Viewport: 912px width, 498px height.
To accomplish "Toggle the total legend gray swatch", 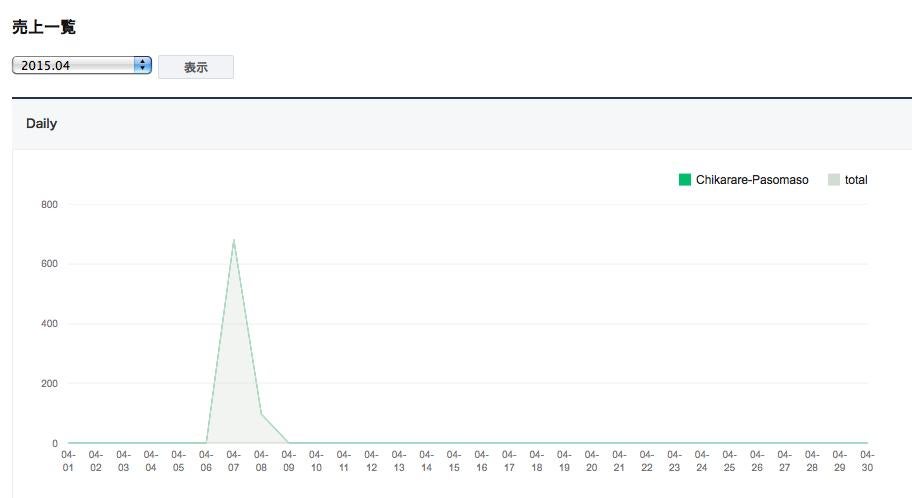I will coord(833,180).
